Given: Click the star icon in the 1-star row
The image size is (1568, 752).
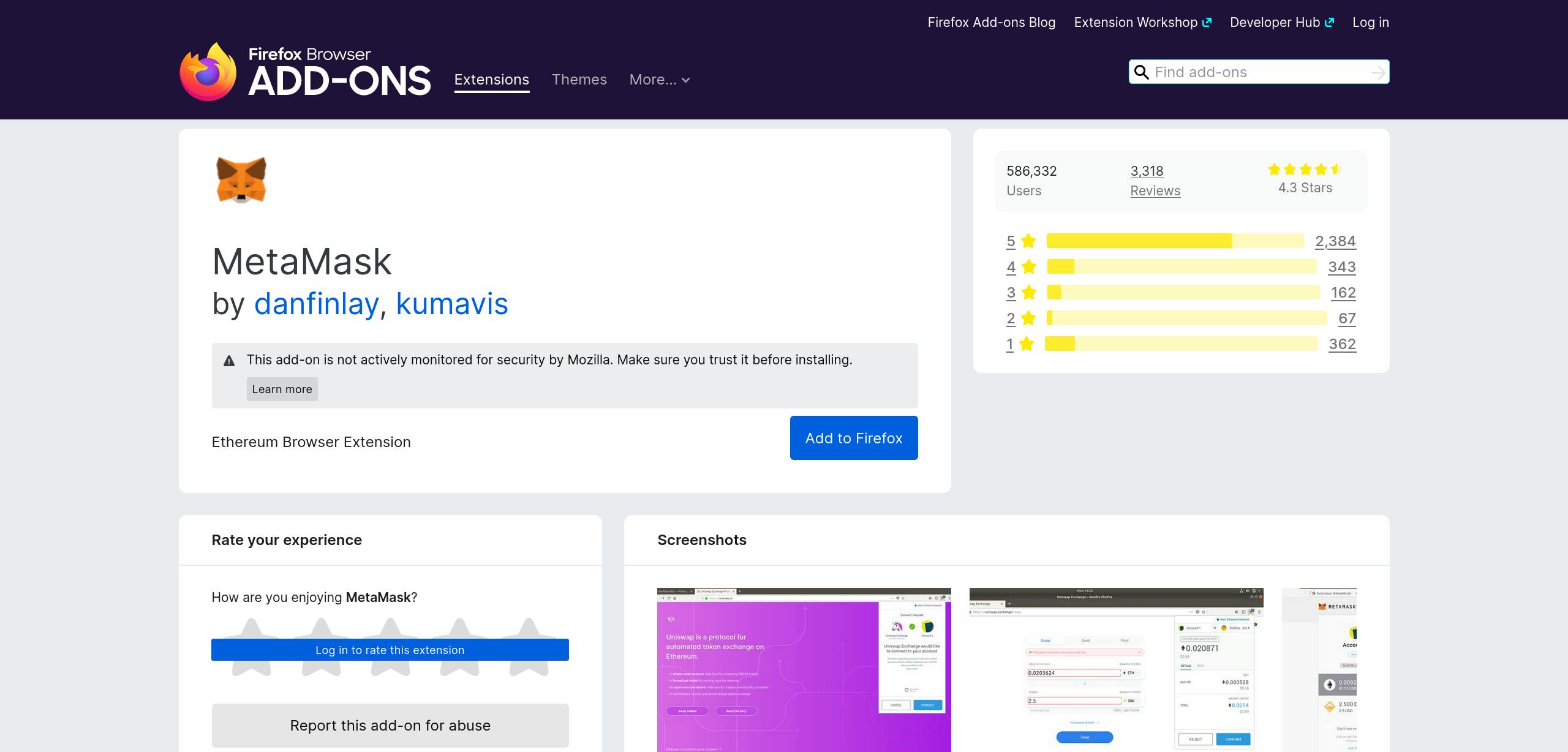Looking at the screenshot, I should [1027, 344].
